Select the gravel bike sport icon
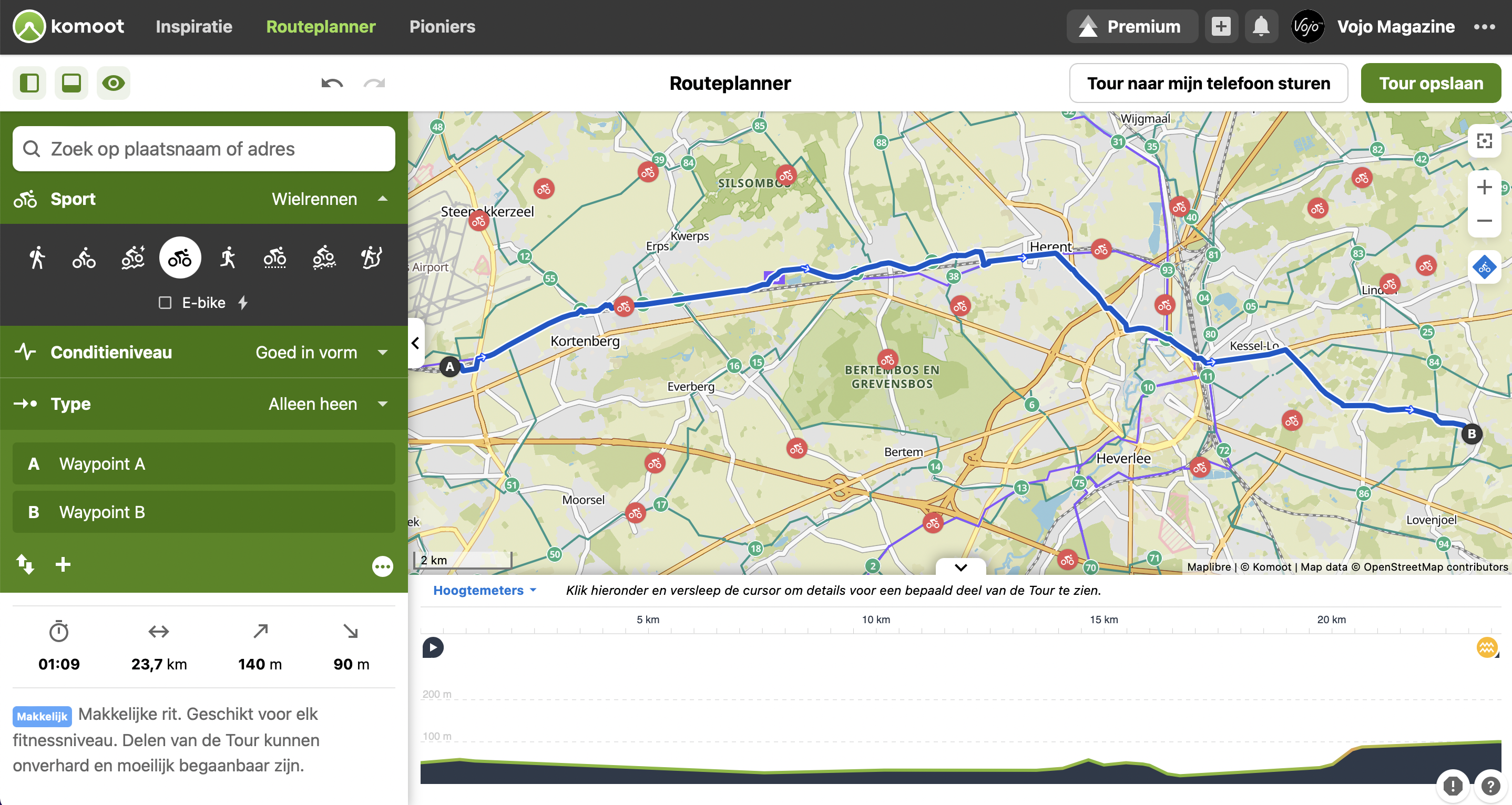 [x=275, y=257]
